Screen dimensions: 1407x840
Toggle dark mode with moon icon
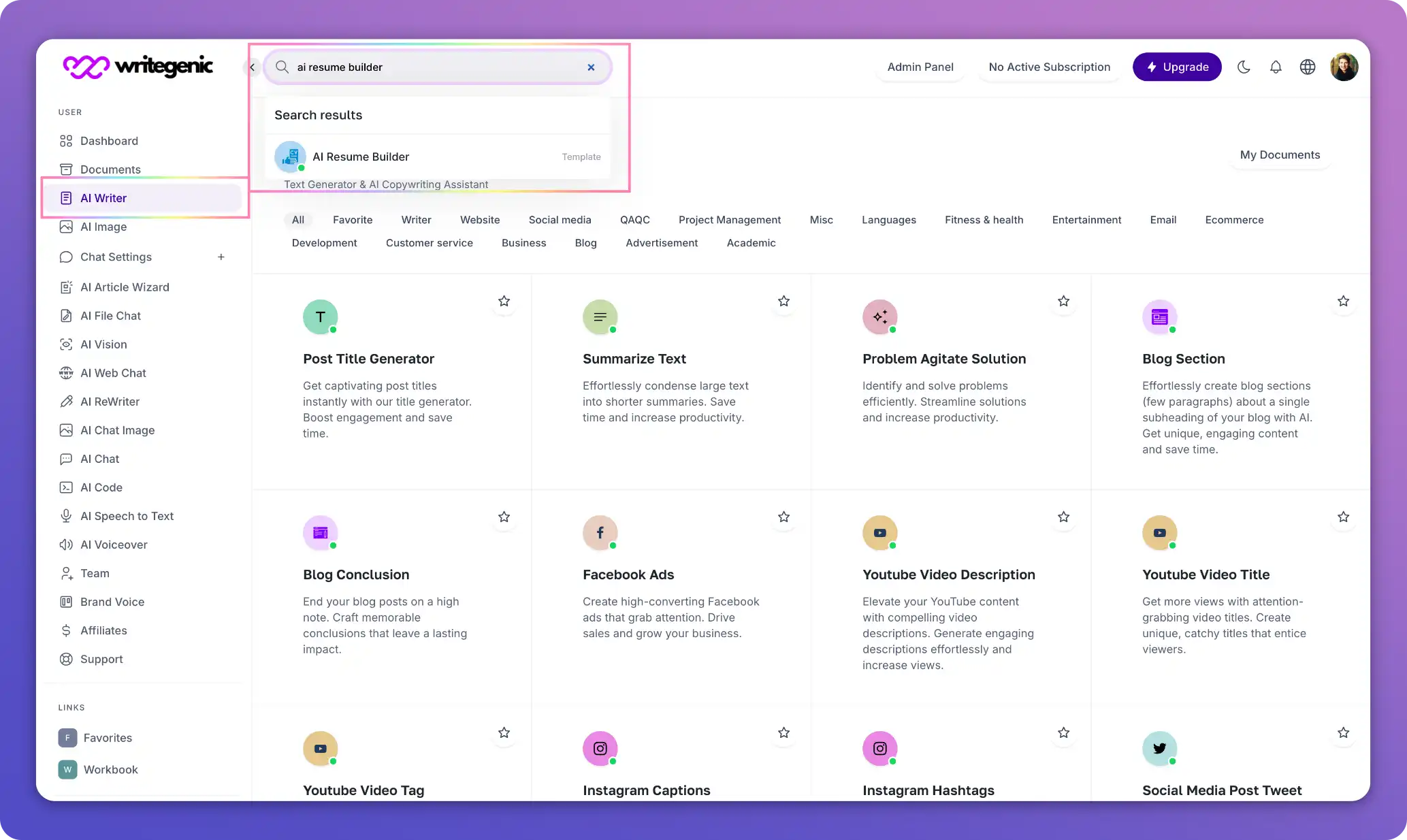pyautogui.click(x=1244, y=66)
